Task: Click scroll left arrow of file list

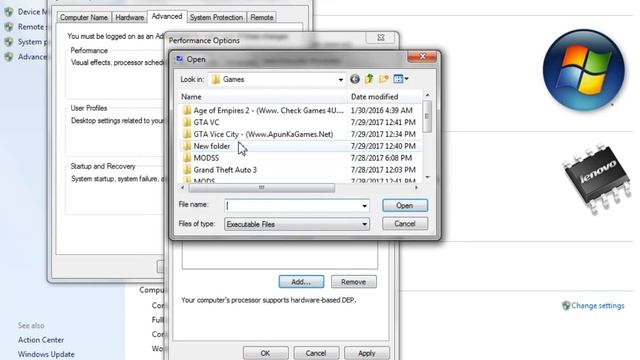Action: (182, 188)
